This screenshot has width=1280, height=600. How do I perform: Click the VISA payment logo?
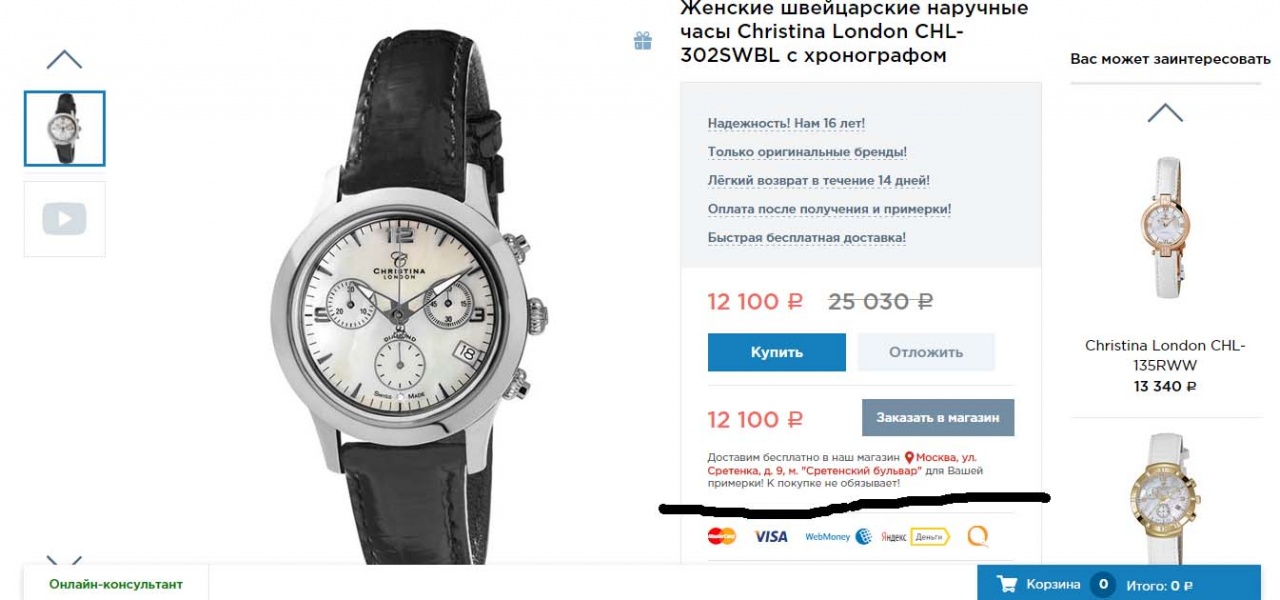tap(771, 536)
